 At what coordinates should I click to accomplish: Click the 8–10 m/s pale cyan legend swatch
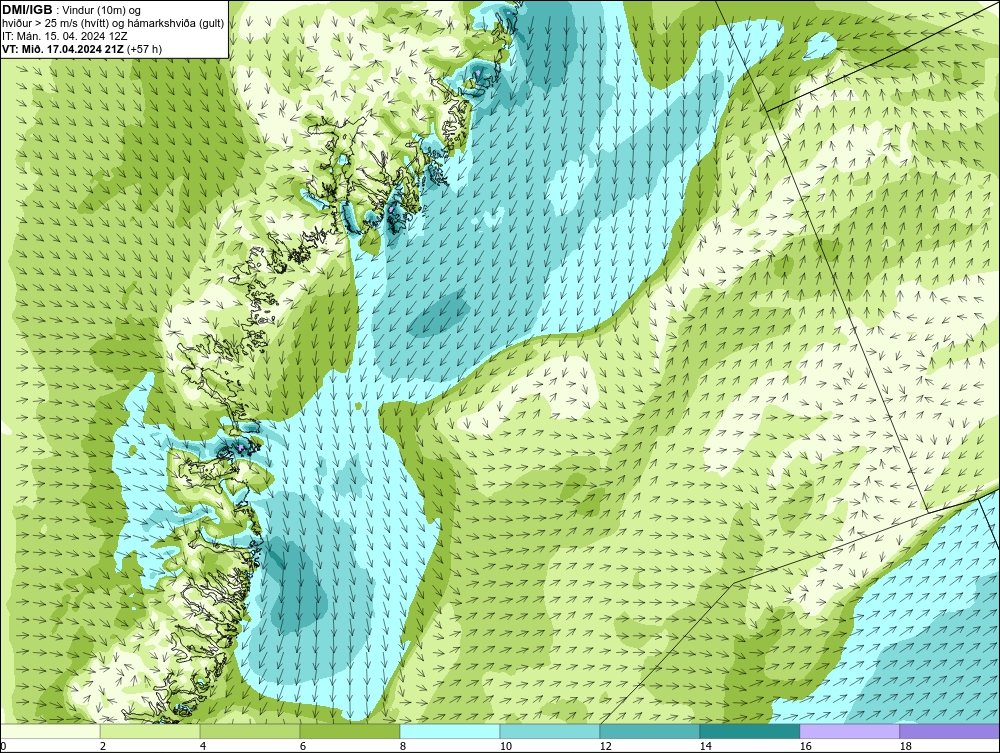(450, 731)
